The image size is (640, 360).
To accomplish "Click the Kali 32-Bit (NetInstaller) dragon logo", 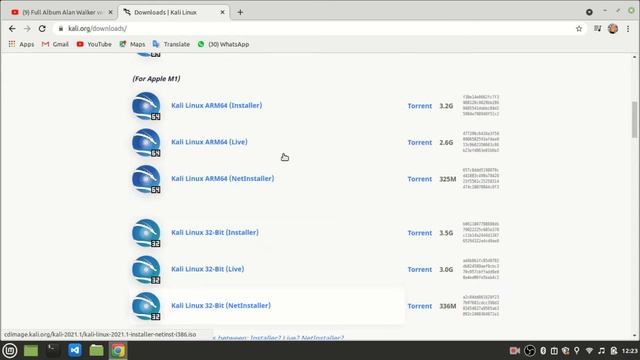I will [x=146, y=306].
